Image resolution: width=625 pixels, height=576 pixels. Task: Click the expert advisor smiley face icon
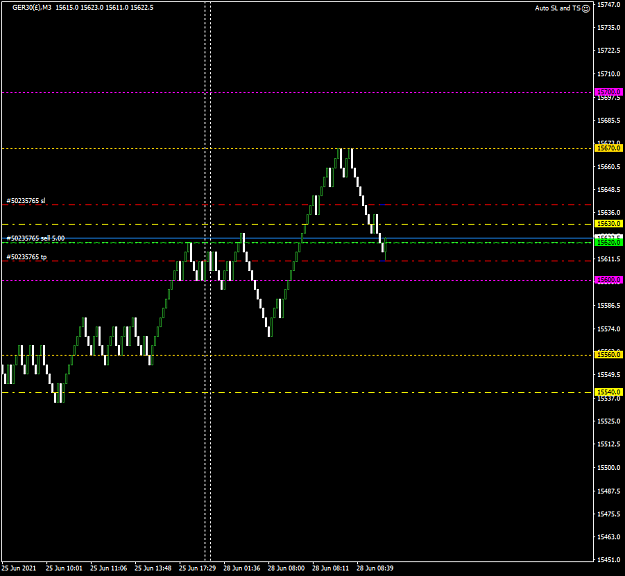(x=586, y=8)
